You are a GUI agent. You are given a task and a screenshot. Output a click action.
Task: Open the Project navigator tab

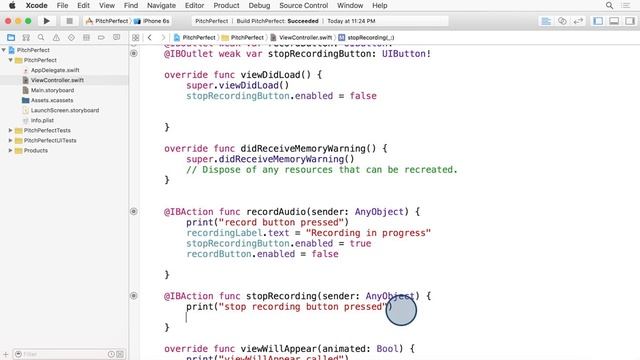[x=11, y=38]
